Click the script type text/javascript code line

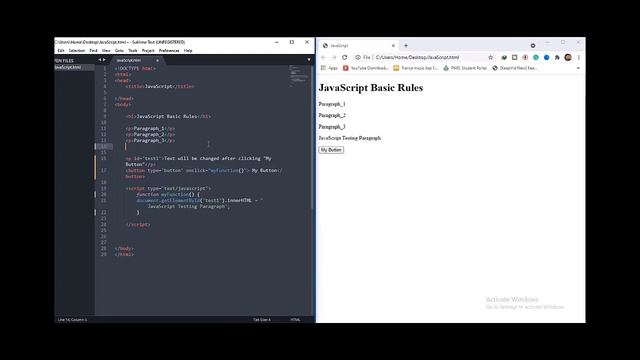tap(168, 188)
